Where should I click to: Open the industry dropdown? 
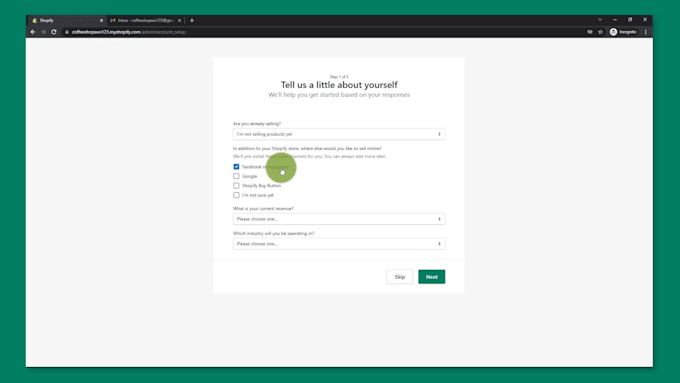pyautogui.click(x=339, y=244)
